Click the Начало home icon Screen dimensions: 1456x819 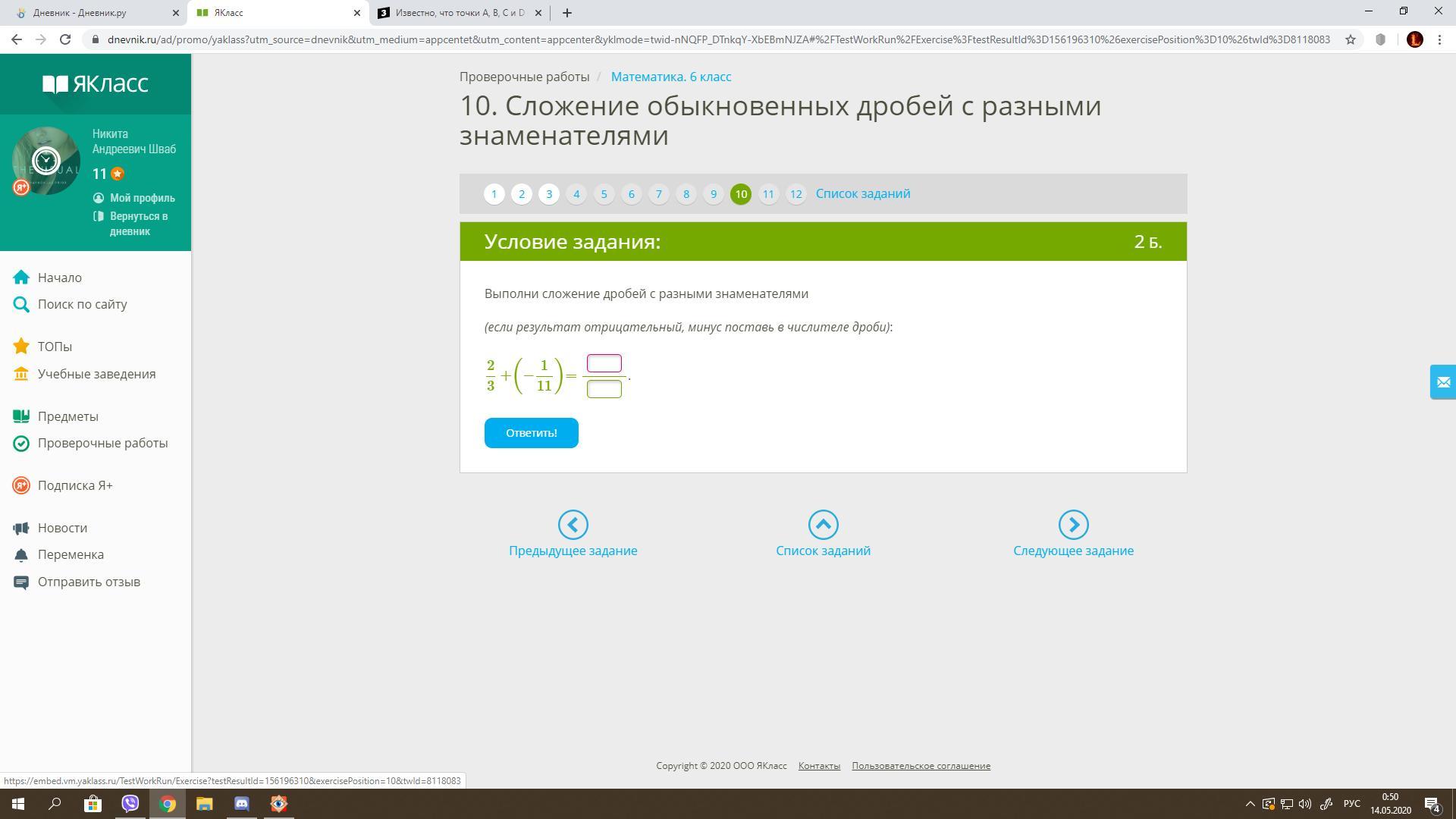[21, 278]
